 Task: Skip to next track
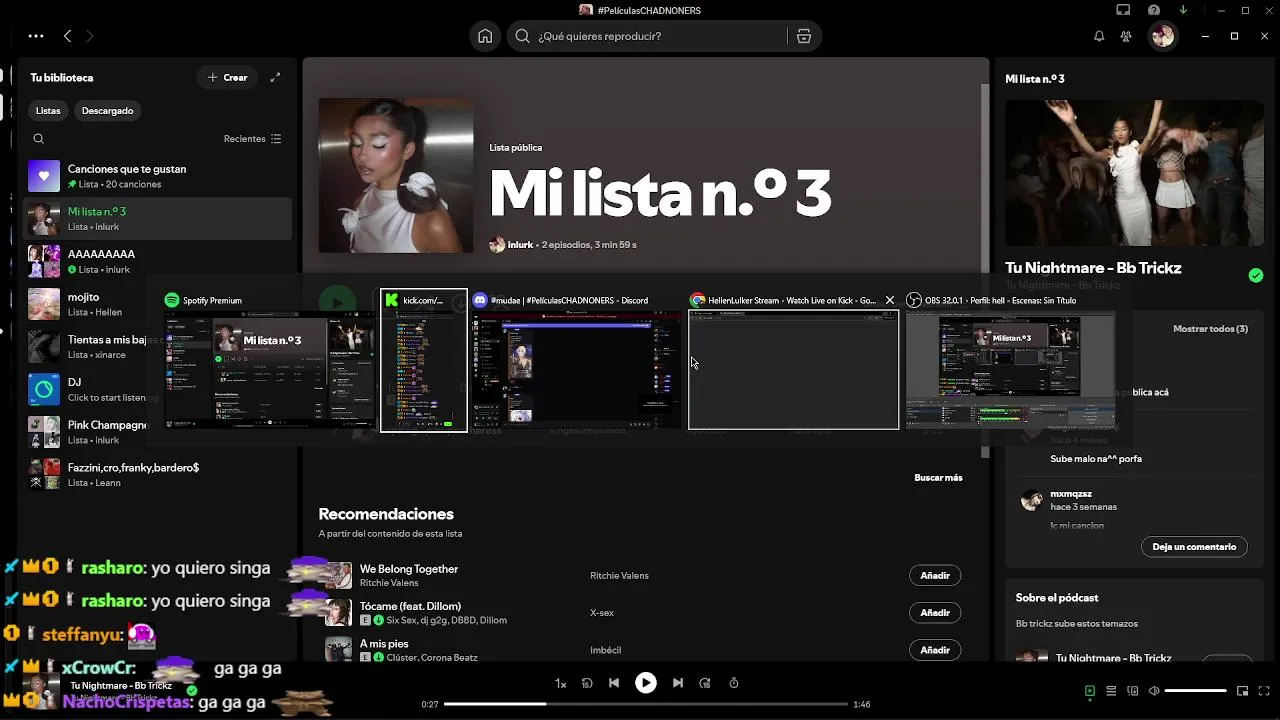tap(678, 683)
